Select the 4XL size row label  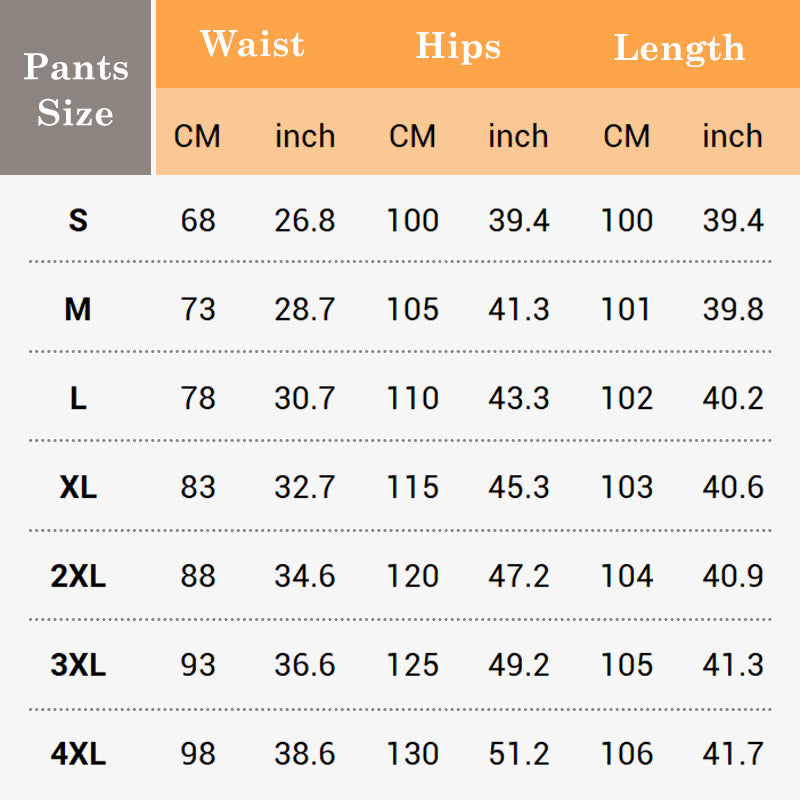[78, 754]
